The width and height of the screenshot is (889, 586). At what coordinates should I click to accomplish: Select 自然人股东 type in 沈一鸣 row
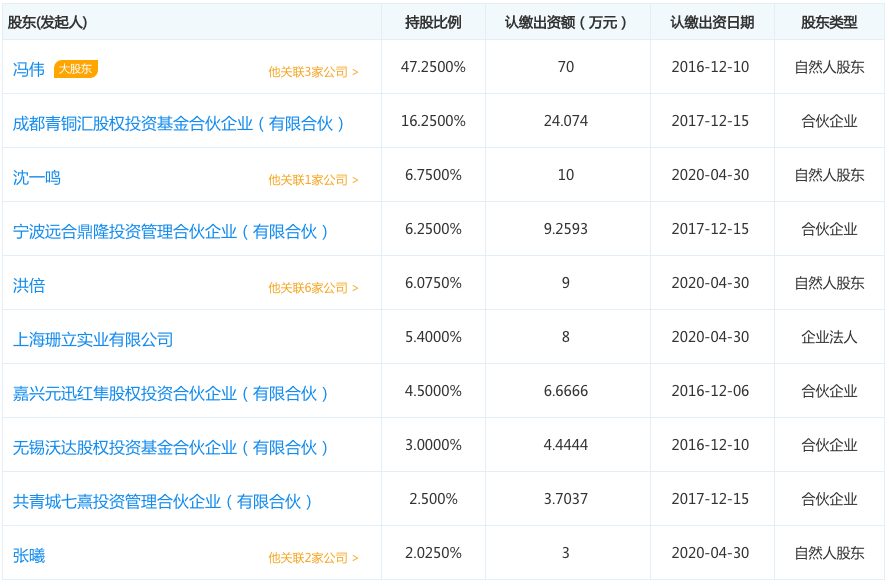coord(829,175)
